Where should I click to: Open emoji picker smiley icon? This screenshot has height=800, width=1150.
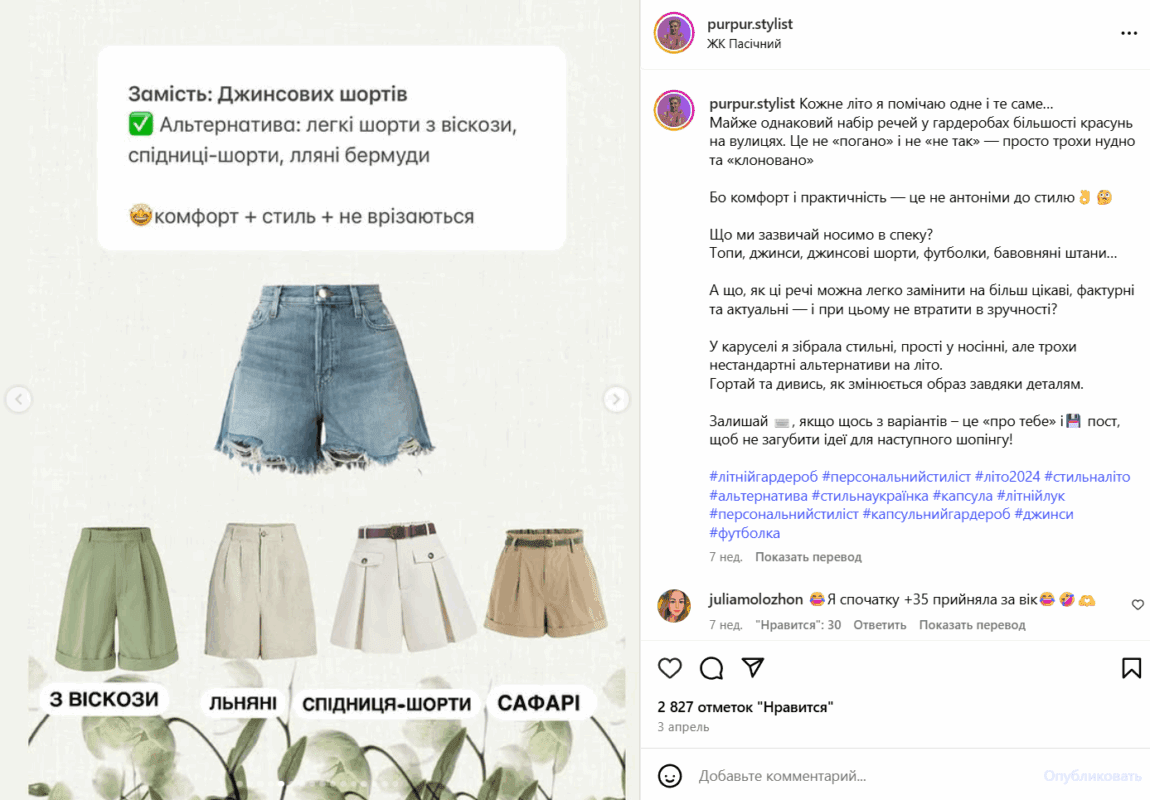(x=670, y=776)
